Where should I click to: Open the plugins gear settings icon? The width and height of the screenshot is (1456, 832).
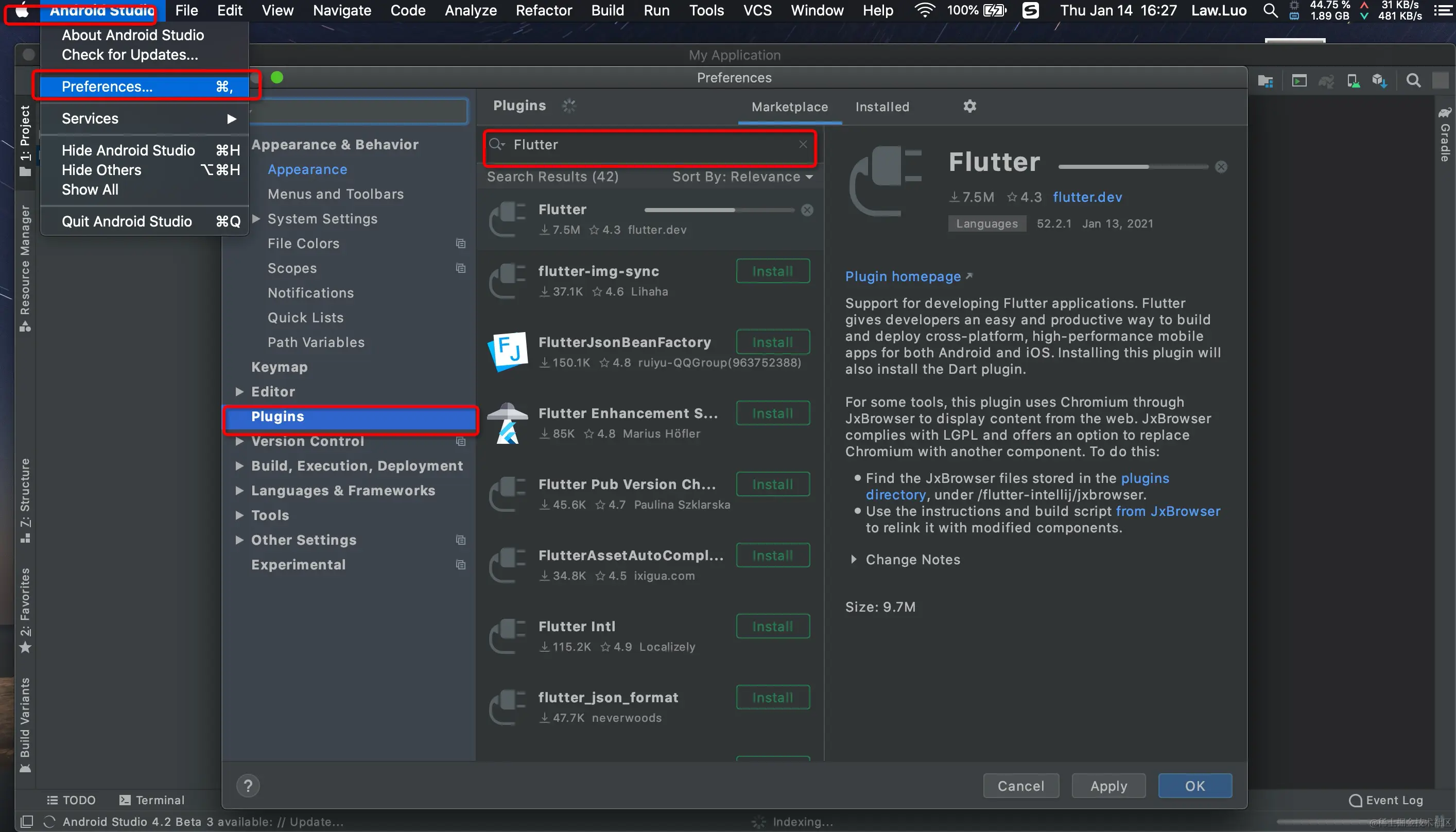coord(969,106)
